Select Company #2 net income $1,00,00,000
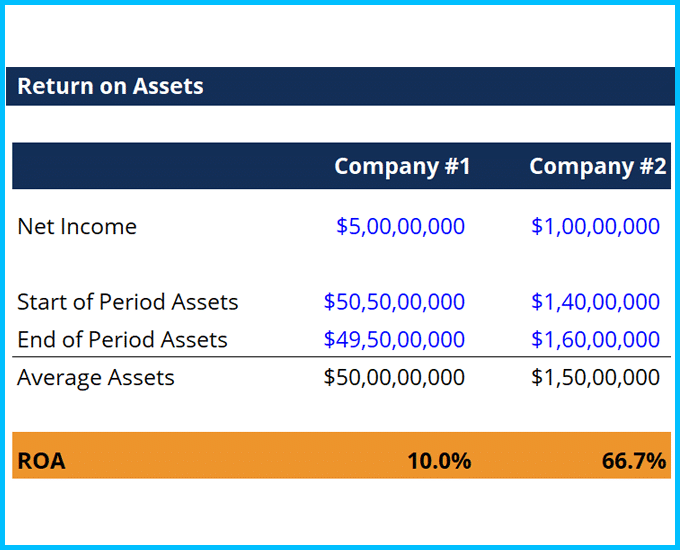Image resolution: width=680 pixels, height=550 pixels. [595, 226]
